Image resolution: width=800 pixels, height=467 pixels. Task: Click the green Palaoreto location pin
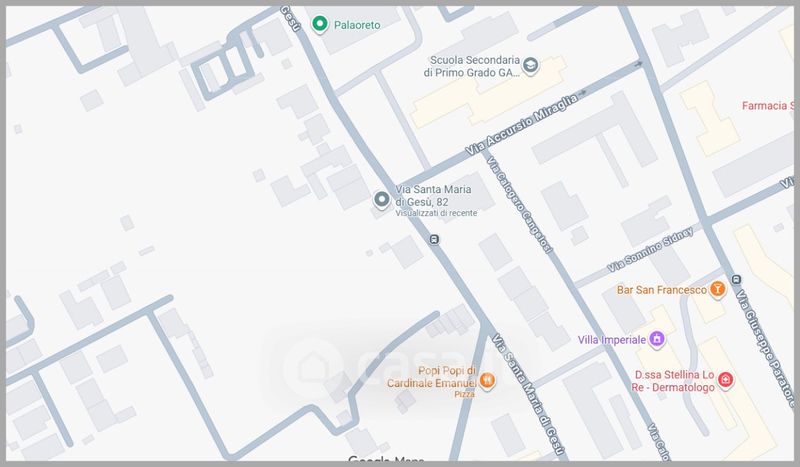pos(320,24)
